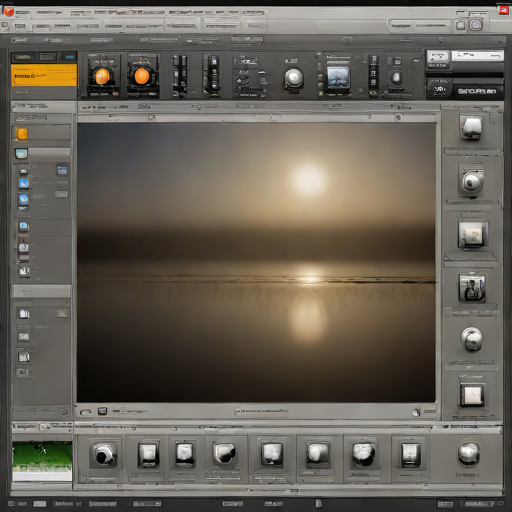Click the silver knob icon in top strip
Screen dimensions: 512x512
[294, 78]
